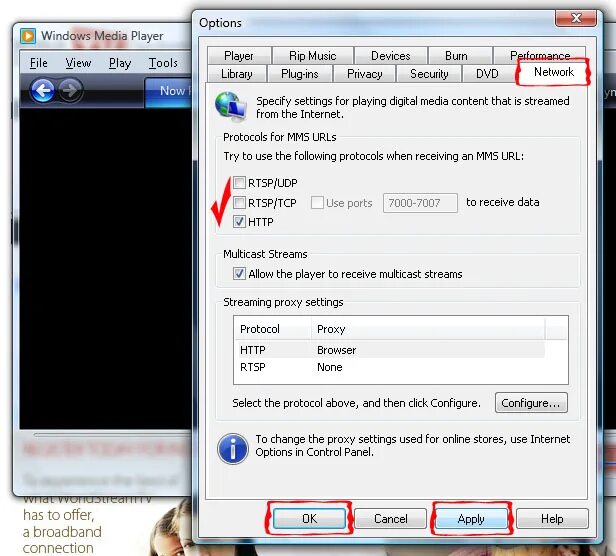Click the Apply button
Image resolution: width=616 pixels, height=556 pixels.
(471, 519)
